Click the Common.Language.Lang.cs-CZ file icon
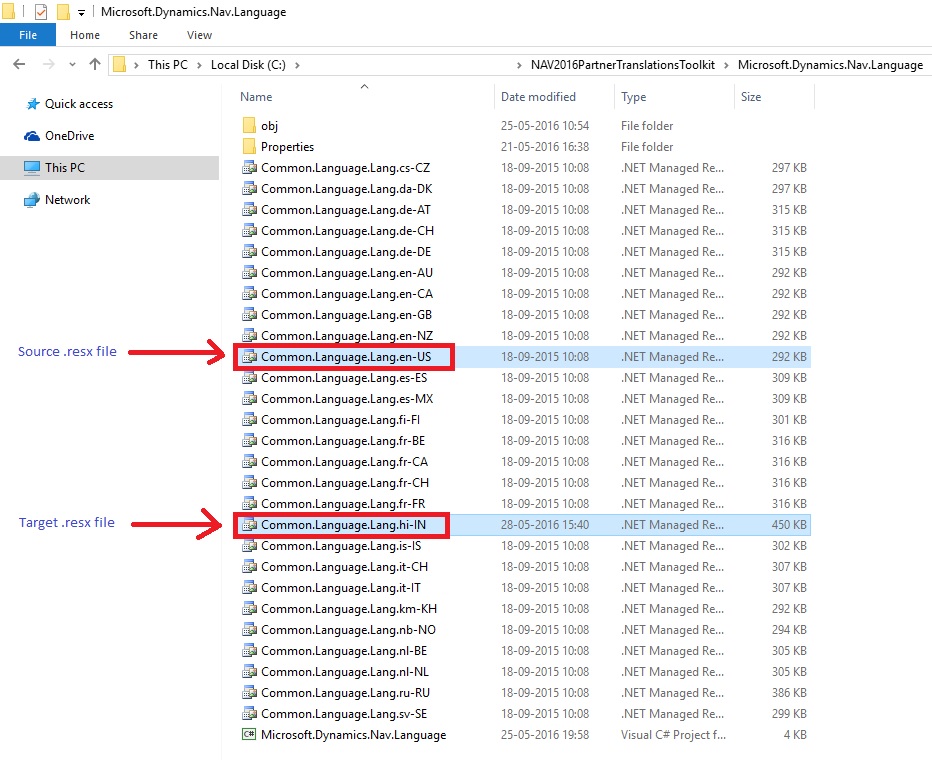The image size is (932, 760). (x=249, y=168)
